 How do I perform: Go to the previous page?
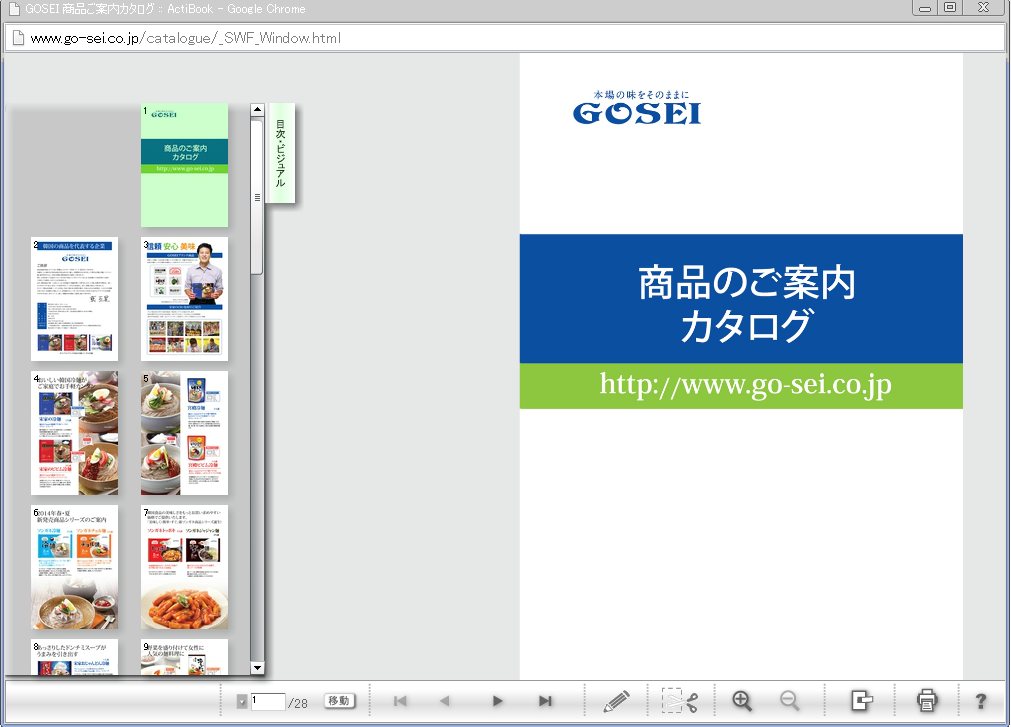click(x=444, y=701)
